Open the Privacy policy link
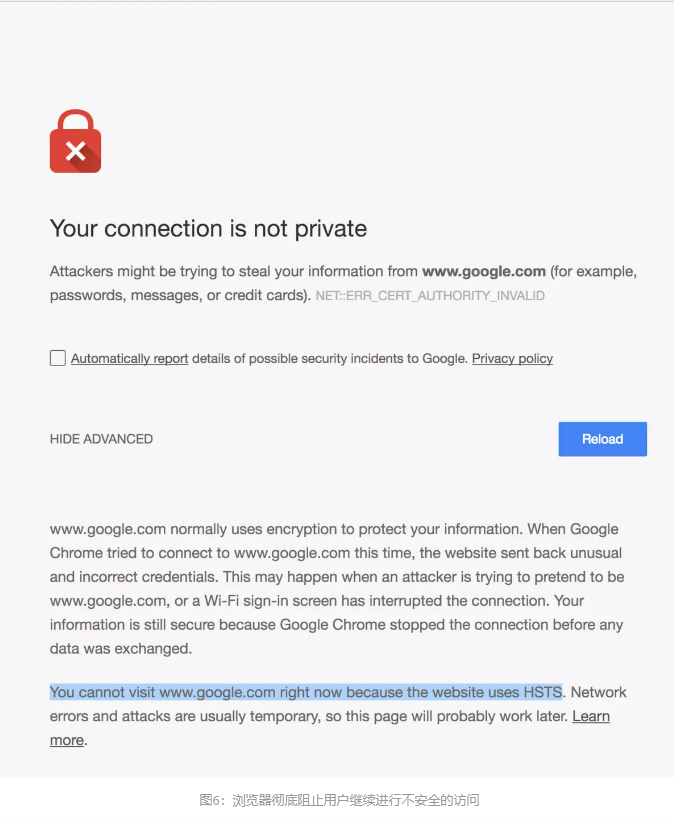 click(512, 358)
